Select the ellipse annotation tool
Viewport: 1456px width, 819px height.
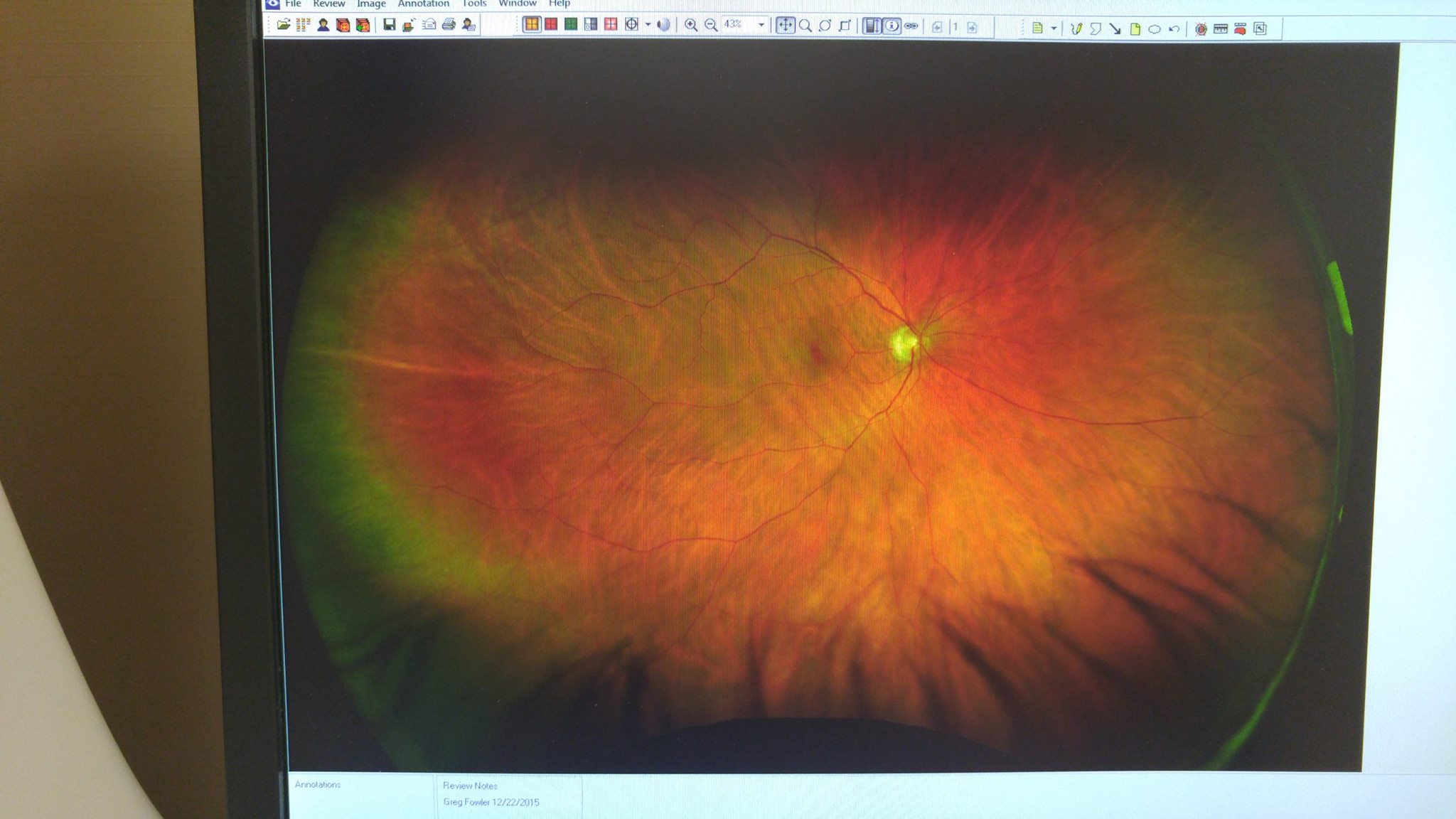click(x=1155, y=29)
